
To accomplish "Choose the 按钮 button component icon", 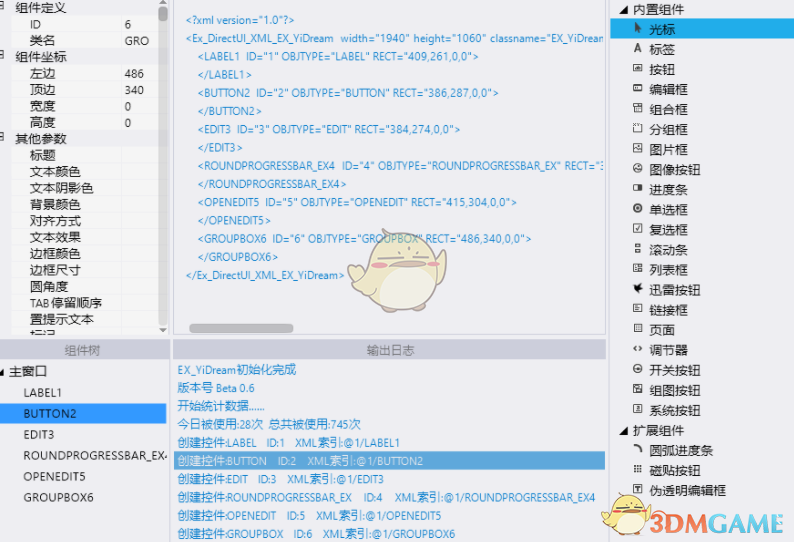I will [x=638, y=68].
